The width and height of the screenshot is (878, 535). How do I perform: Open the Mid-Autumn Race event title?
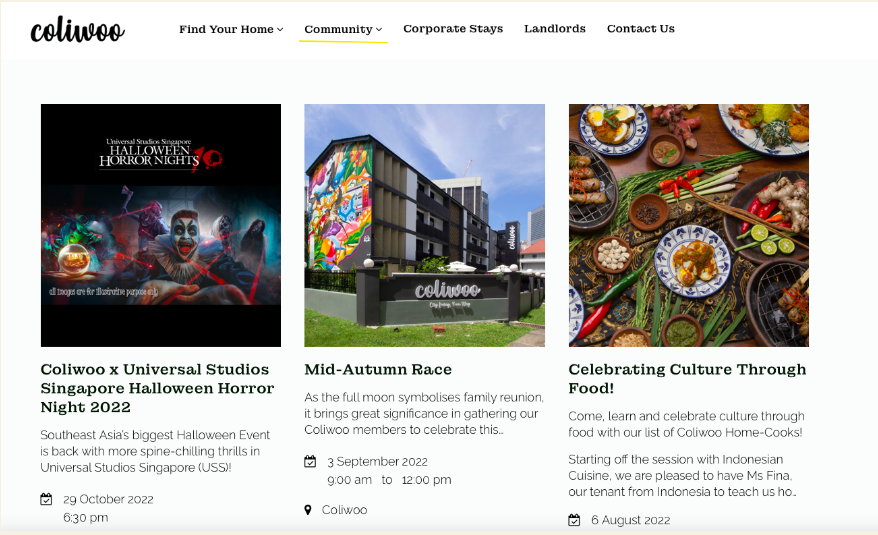pyautogui.click(x=378, y=370)
